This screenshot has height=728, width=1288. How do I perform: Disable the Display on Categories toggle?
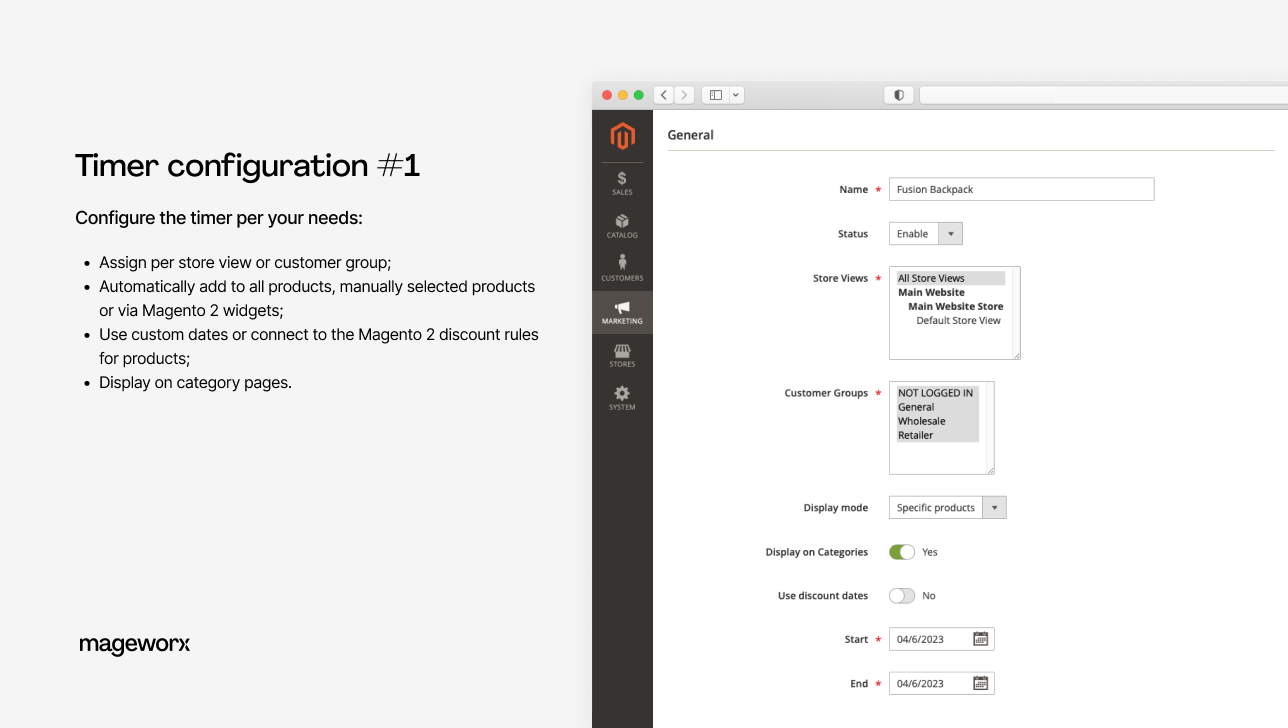[x=901, y=551]
